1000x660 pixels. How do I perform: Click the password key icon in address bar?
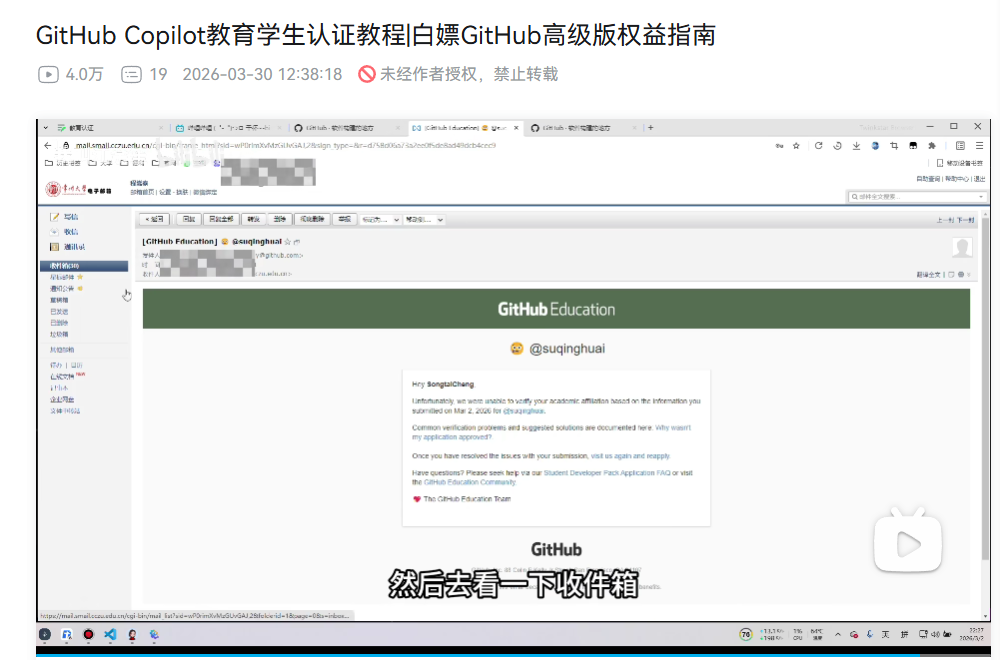779,145
